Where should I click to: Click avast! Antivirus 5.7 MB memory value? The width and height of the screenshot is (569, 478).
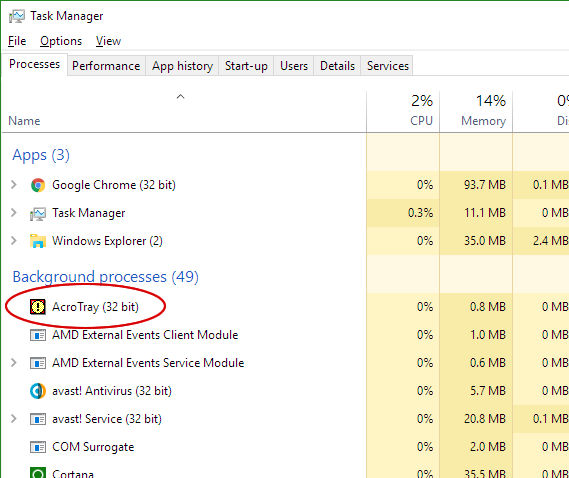click(488, 391)
